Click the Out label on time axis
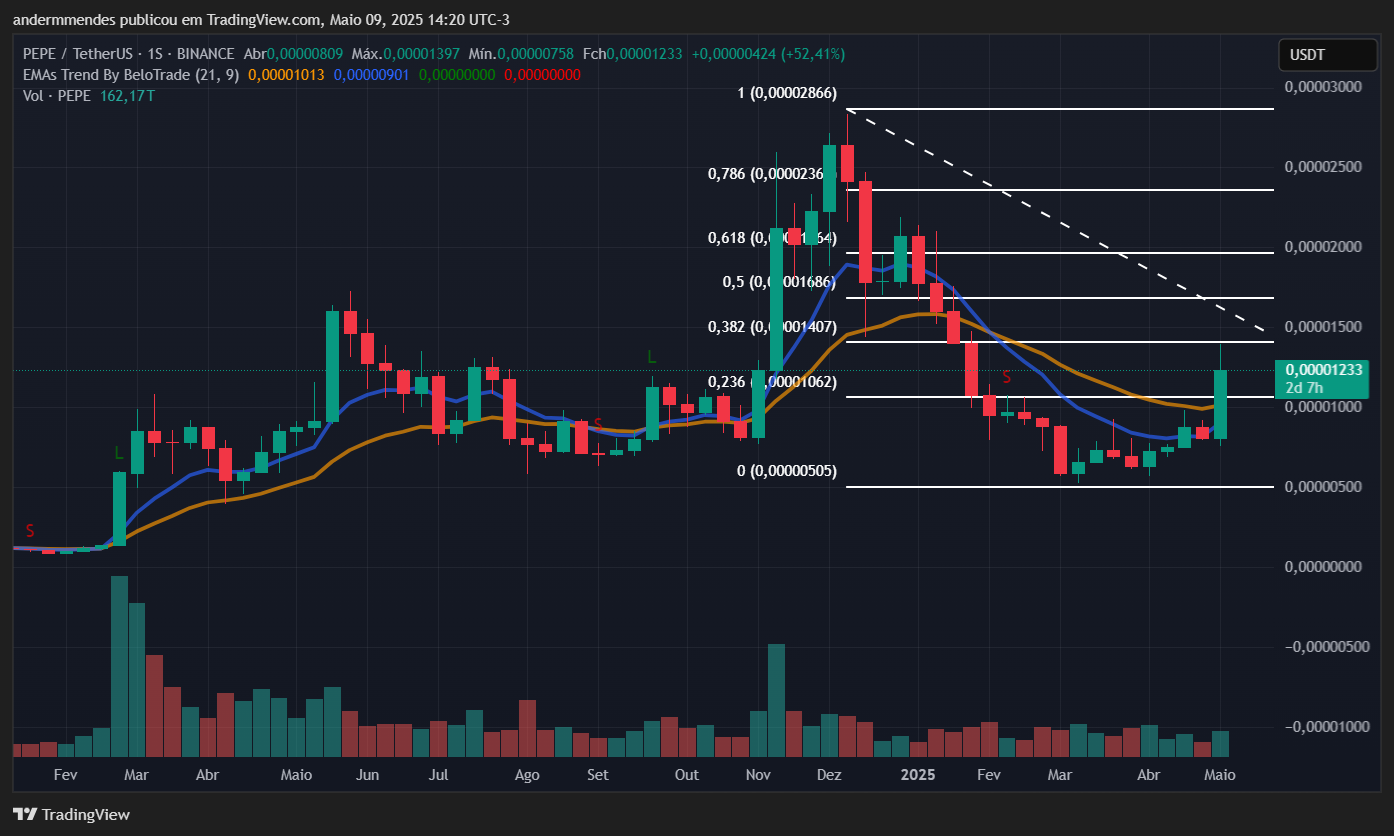Screen dimensions: 1394x836 pos(686,775)
